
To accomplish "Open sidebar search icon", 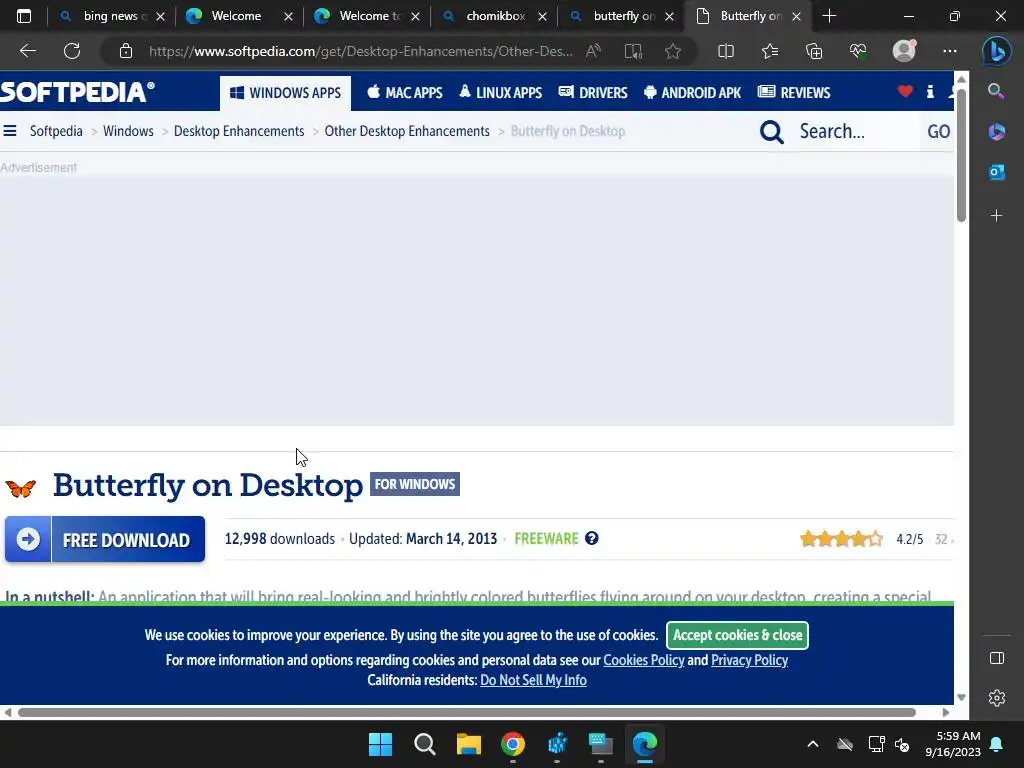I will pos(996,91).
